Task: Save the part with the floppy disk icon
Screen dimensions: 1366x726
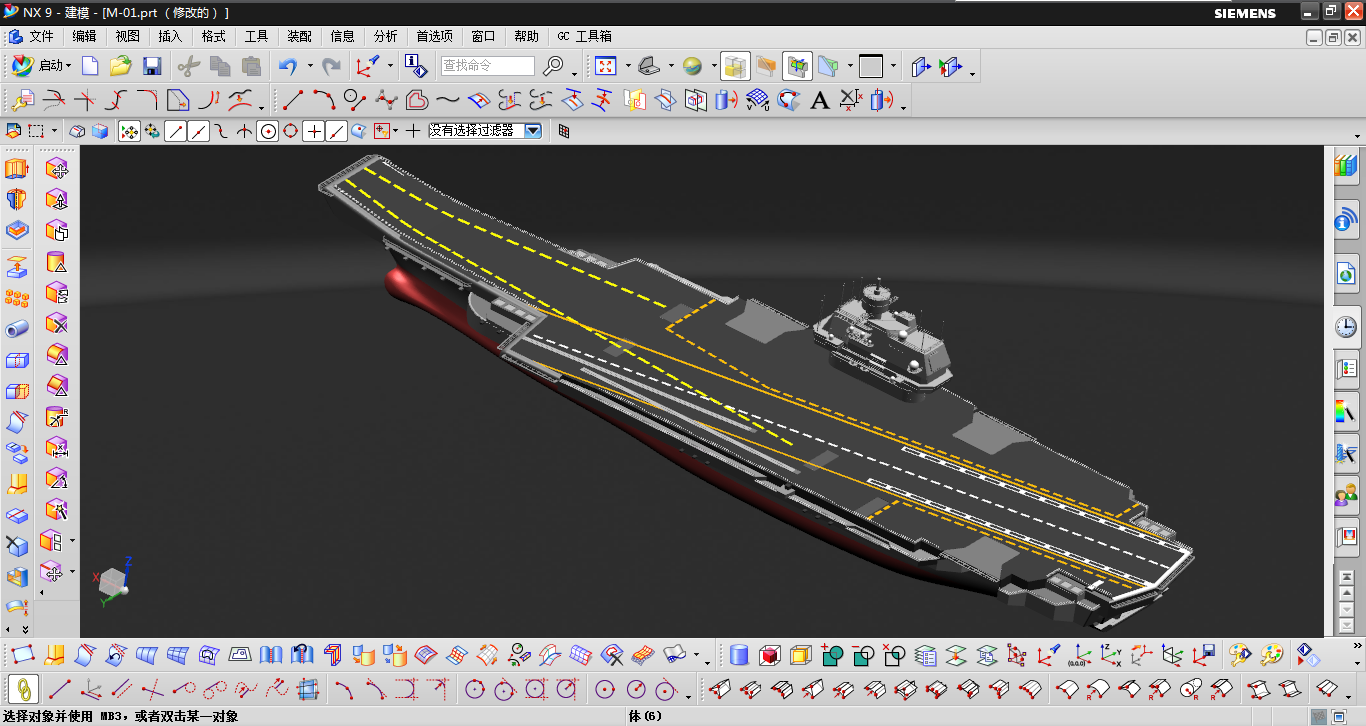Action: [152, 66]
